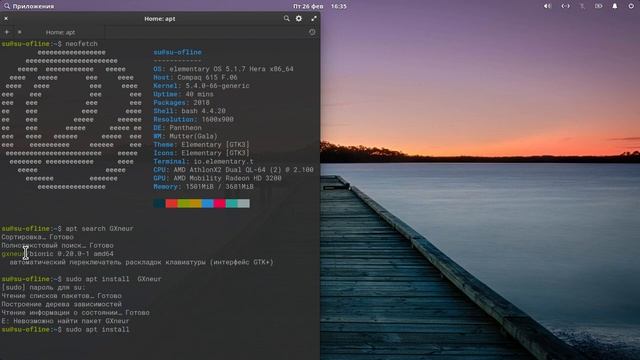Open closed tabs history icon
Screen dimensions: 640x360
(312, 32)
